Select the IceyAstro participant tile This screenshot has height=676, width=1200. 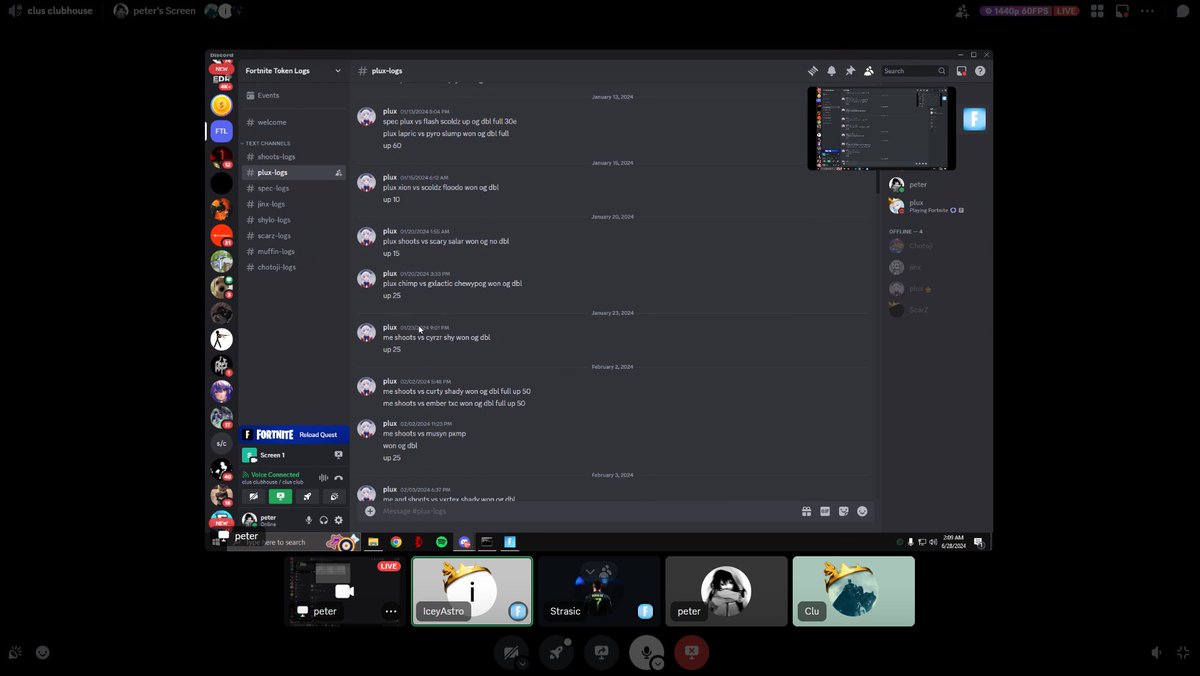pos(472,591)
